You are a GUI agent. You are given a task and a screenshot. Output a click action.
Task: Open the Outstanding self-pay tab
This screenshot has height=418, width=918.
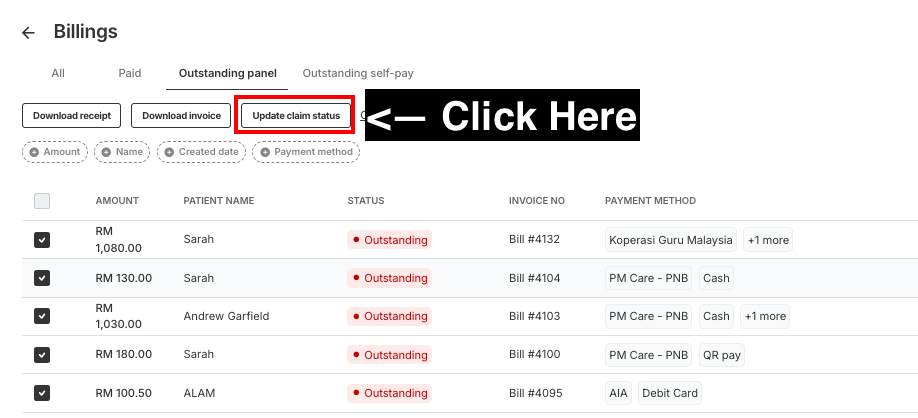point(358,73)
